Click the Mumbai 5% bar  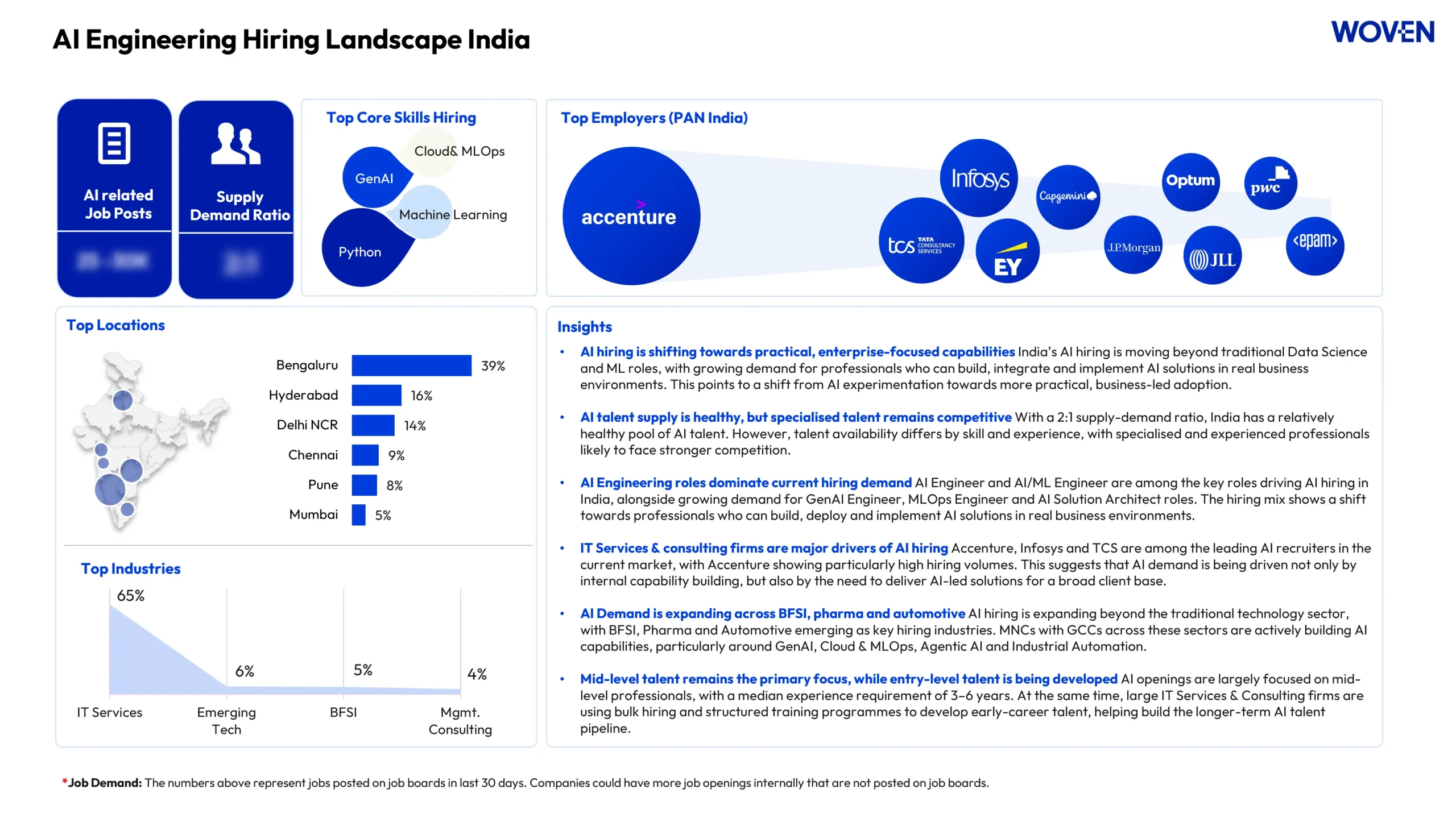coord(358,515)
